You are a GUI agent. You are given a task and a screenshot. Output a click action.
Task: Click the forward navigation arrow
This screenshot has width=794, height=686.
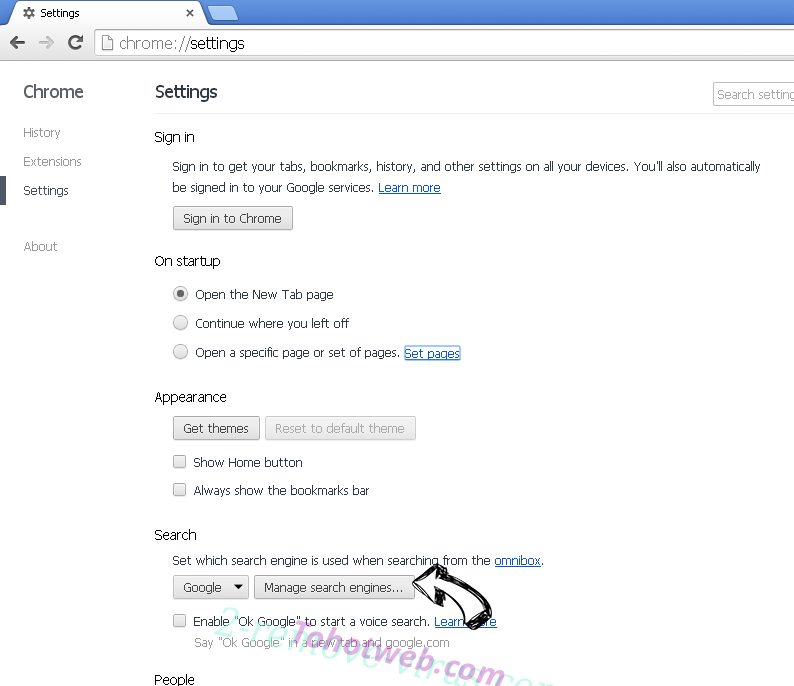46,43
